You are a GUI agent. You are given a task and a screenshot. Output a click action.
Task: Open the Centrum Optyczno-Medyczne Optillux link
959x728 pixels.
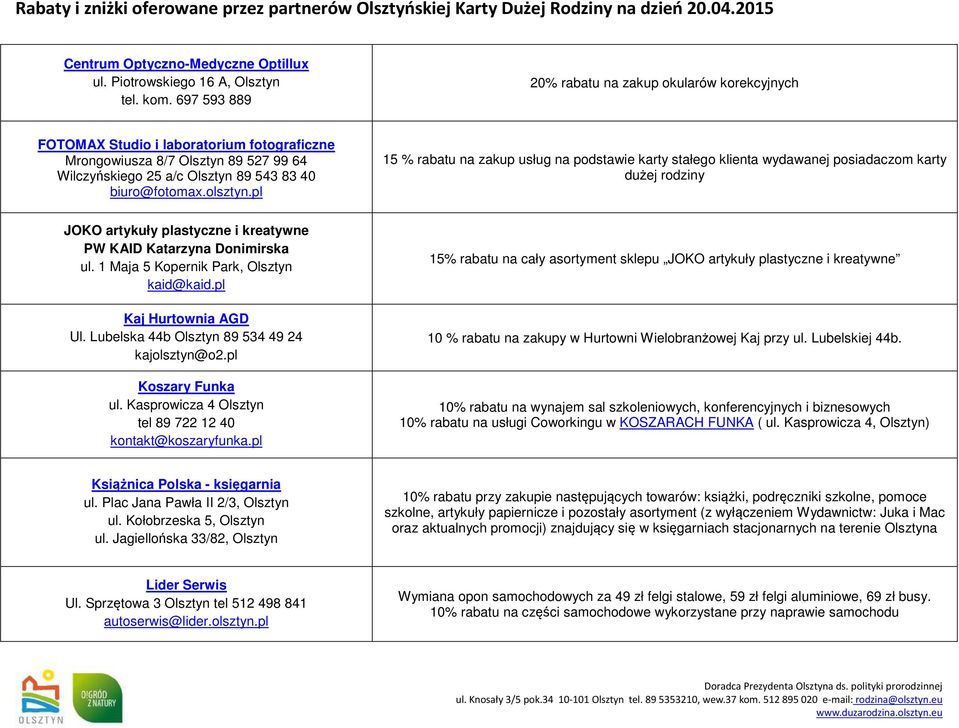tap(186, 64)
